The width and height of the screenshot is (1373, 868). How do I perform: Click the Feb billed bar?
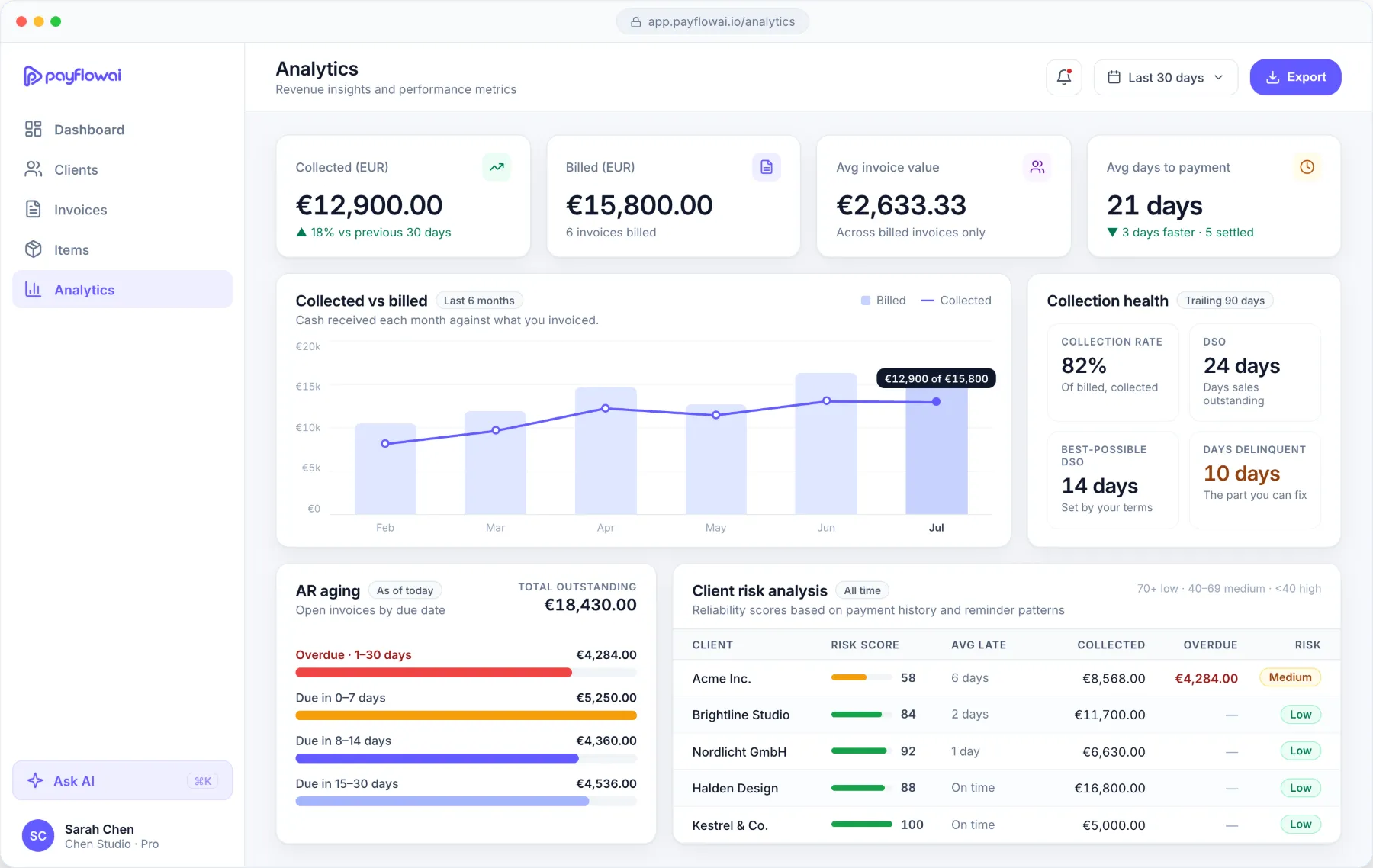pos(385,468)
